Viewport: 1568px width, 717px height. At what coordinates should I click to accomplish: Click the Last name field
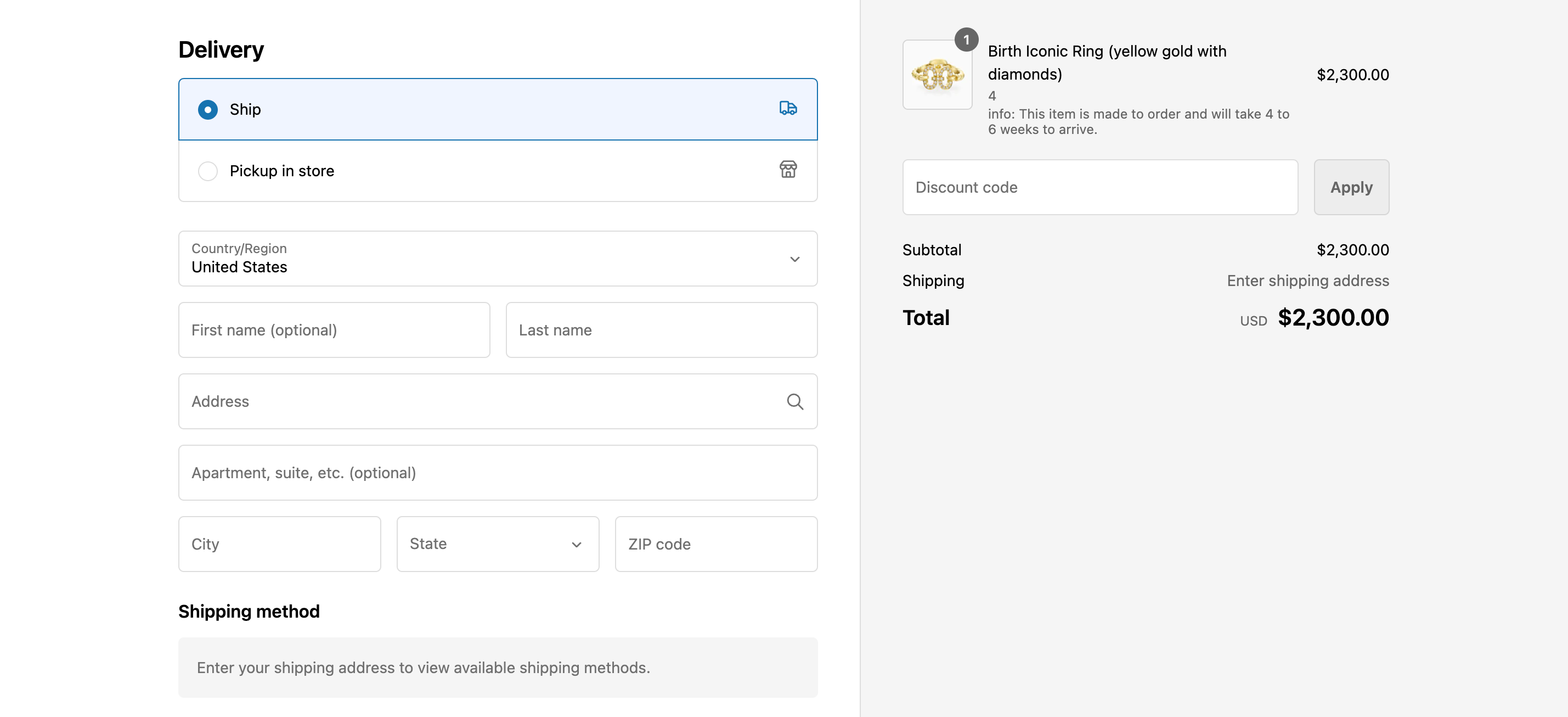tap(661, 330)
